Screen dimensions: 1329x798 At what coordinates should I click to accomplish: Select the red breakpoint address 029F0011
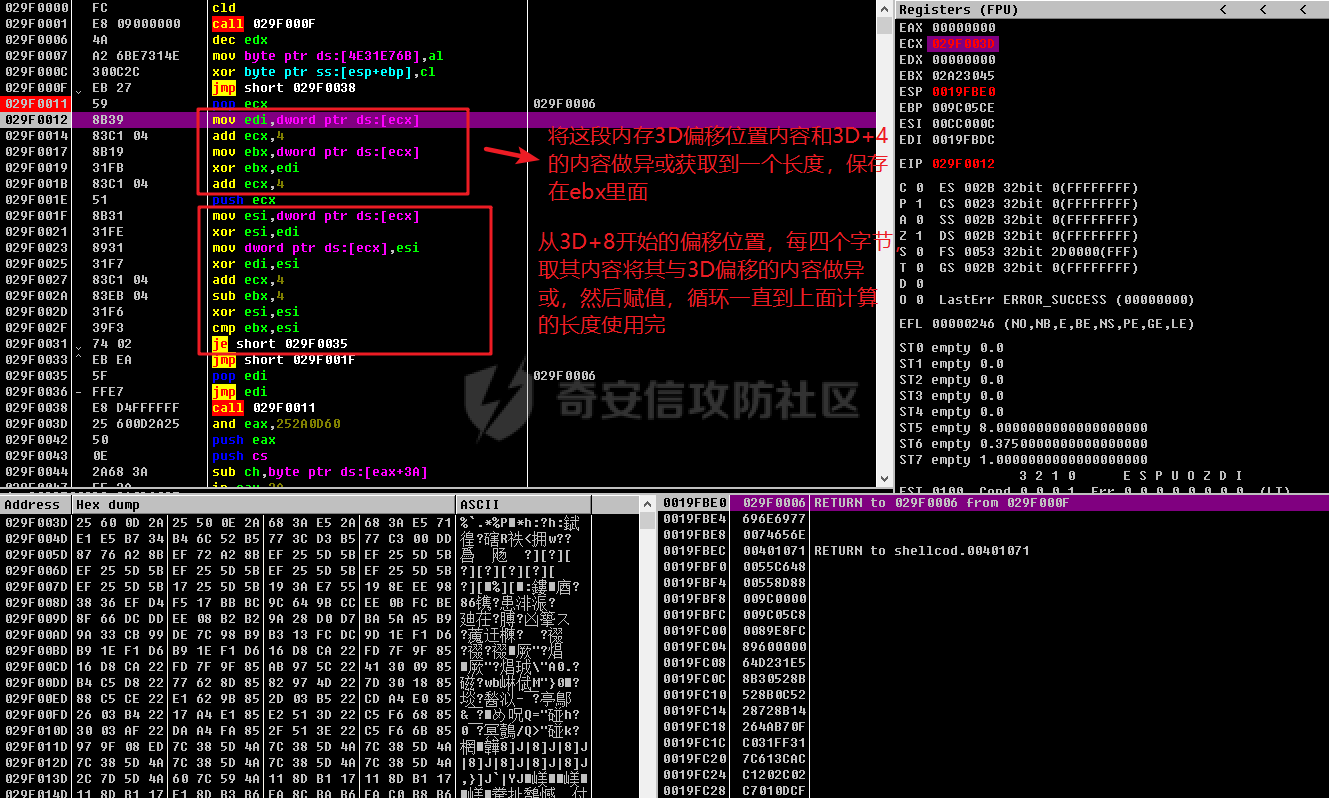36,104
